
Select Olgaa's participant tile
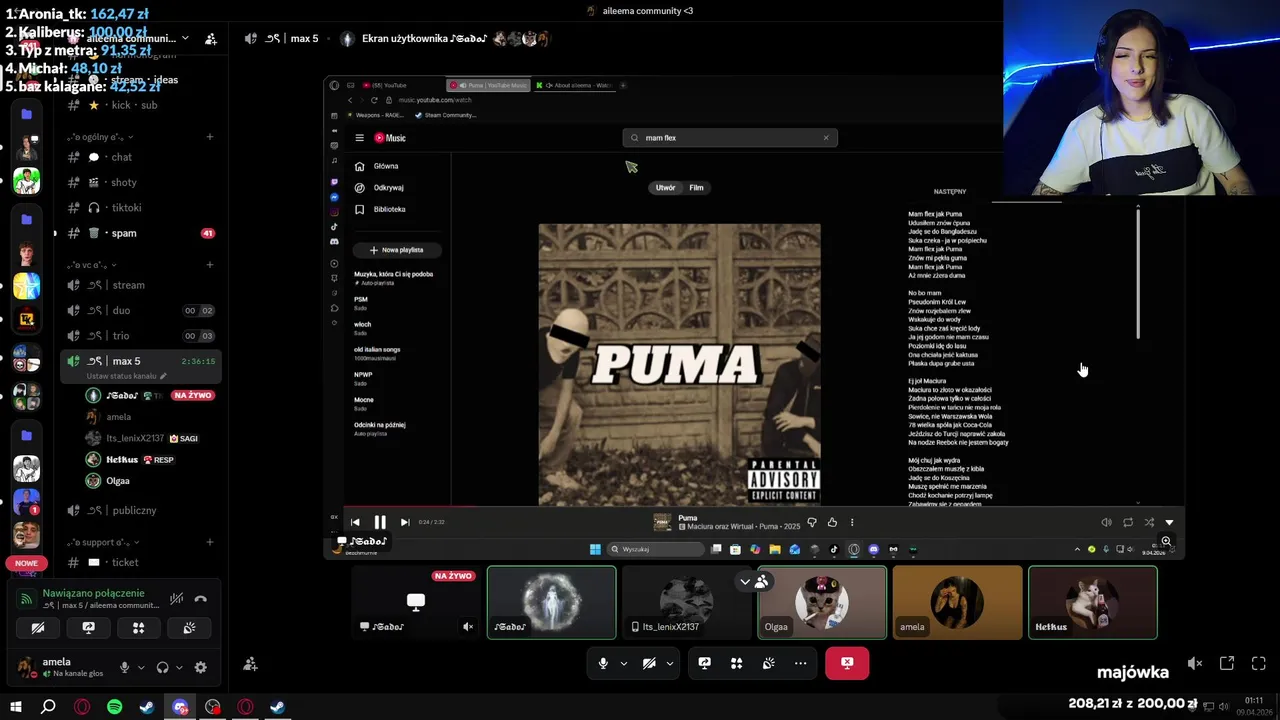822,602
